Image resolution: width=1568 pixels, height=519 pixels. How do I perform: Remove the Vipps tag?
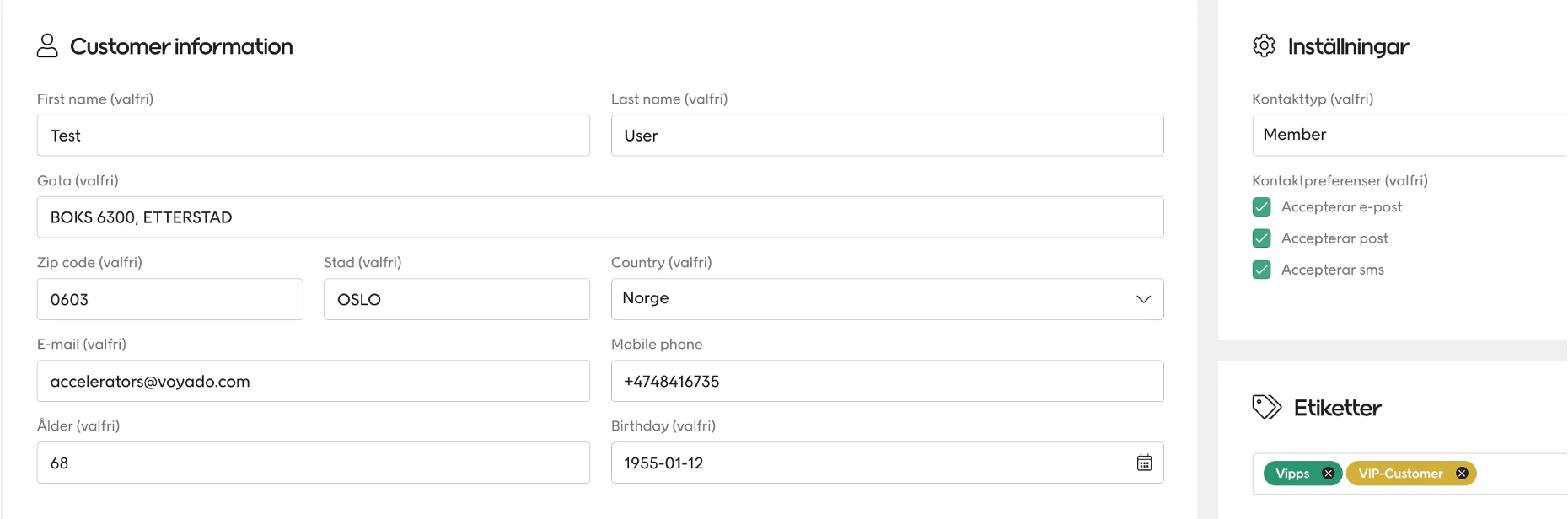coord(1328,474)
